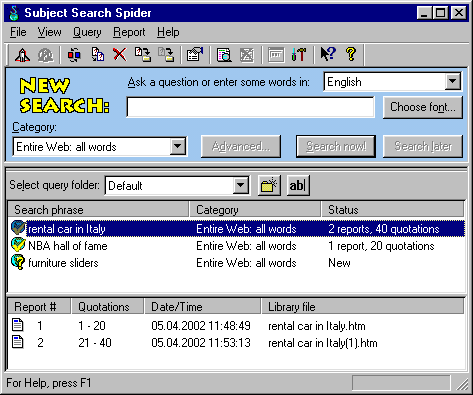Click the question-mark icon beside 'furniture sliders'
The image size is (473, 395).
(18, 262)
